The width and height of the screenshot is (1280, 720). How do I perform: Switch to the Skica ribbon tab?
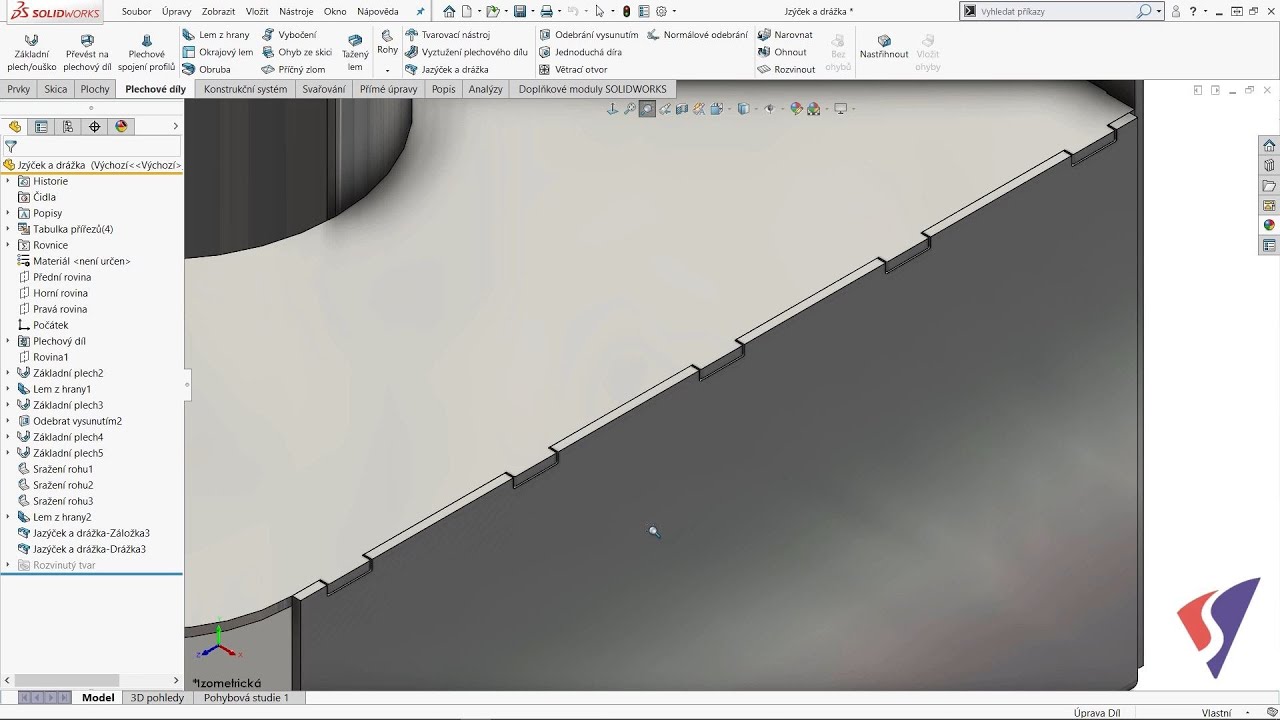click(56, 89)
